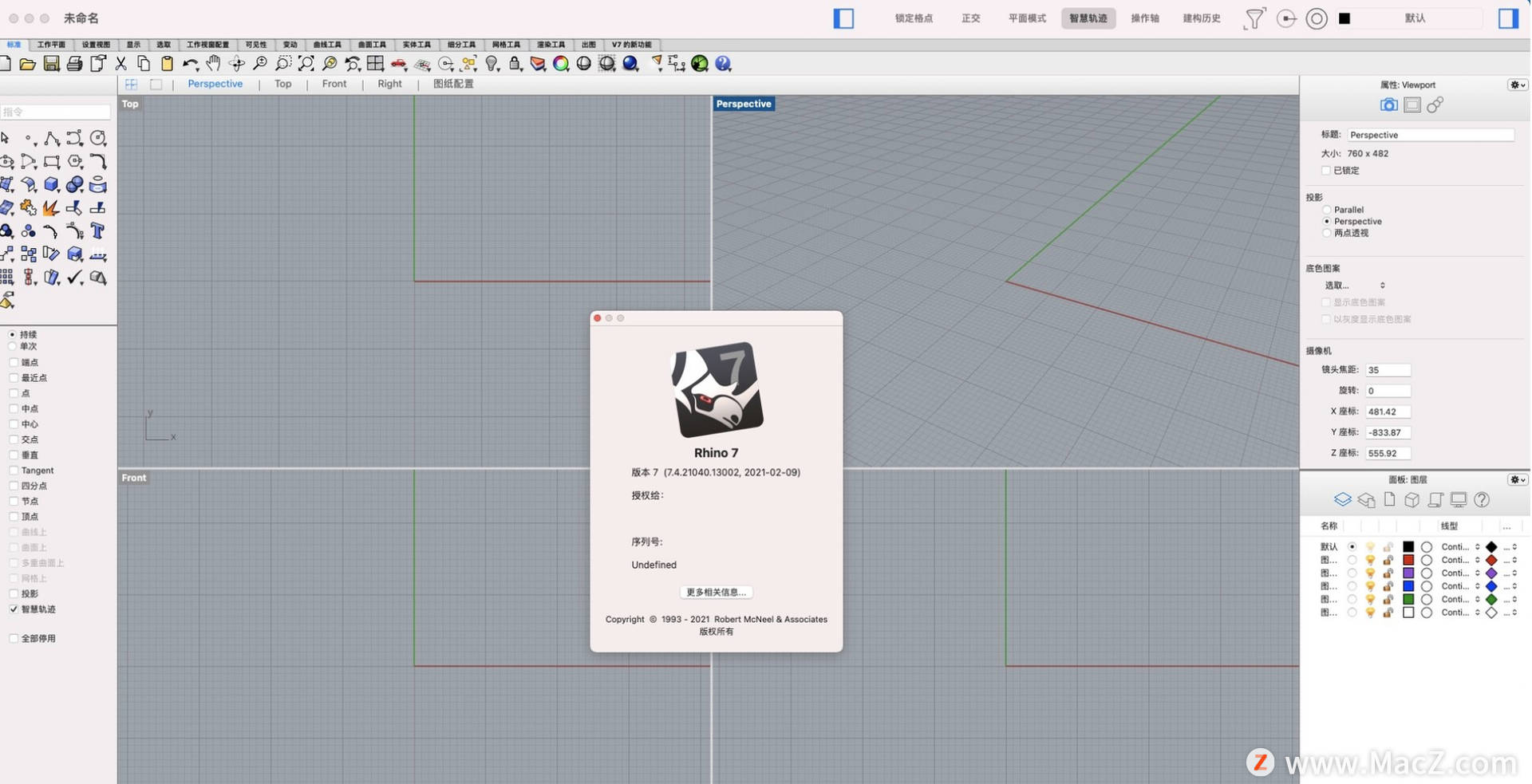This screenshot has width=1532, height=784.
Task: Click the Rectangle tool in sidebar
Action: [52, 162]
